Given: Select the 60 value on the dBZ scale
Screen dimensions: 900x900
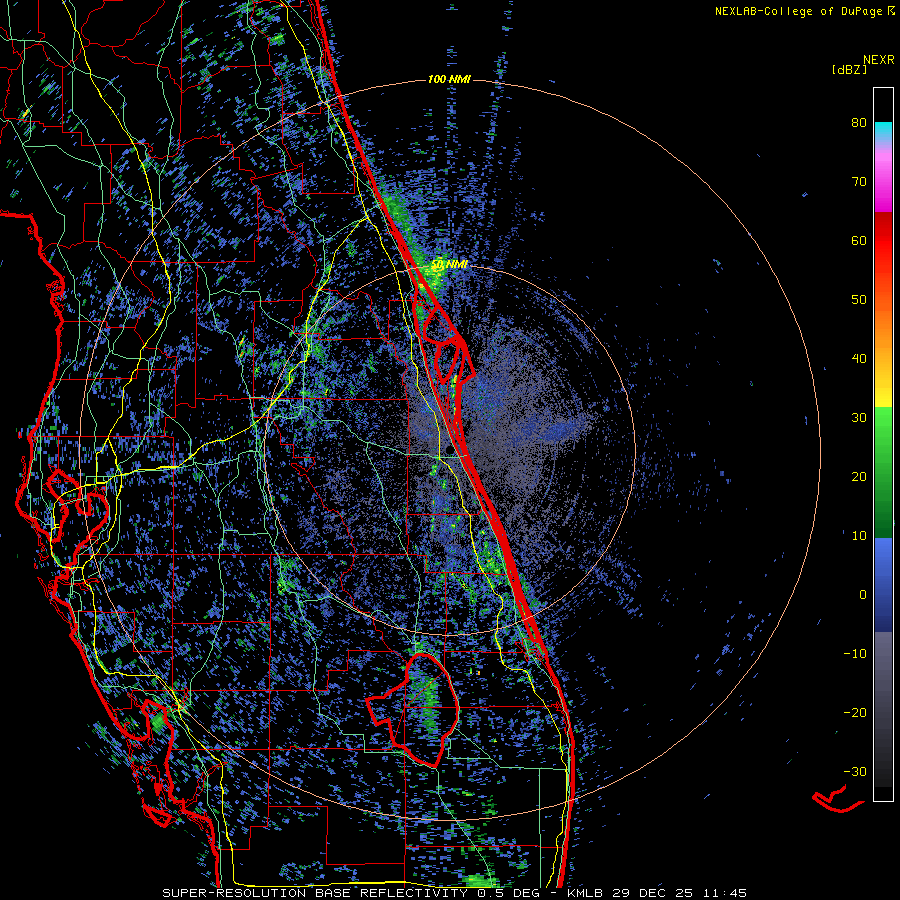Looking at the screenshot, I should tap(859, 240).
